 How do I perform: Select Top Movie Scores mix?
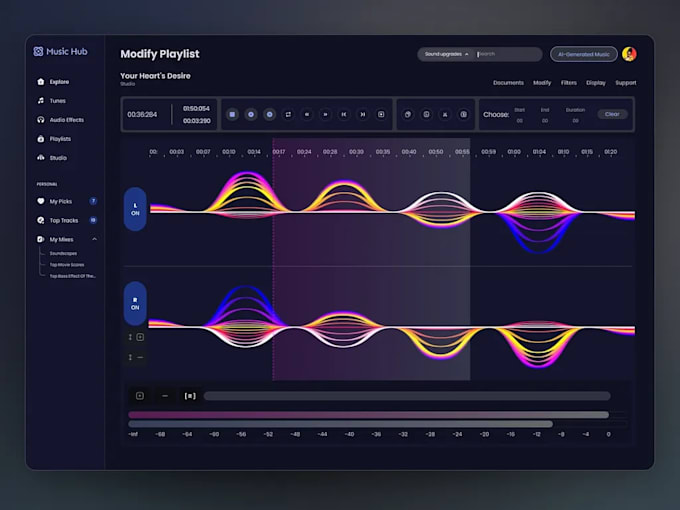(67, 265)
